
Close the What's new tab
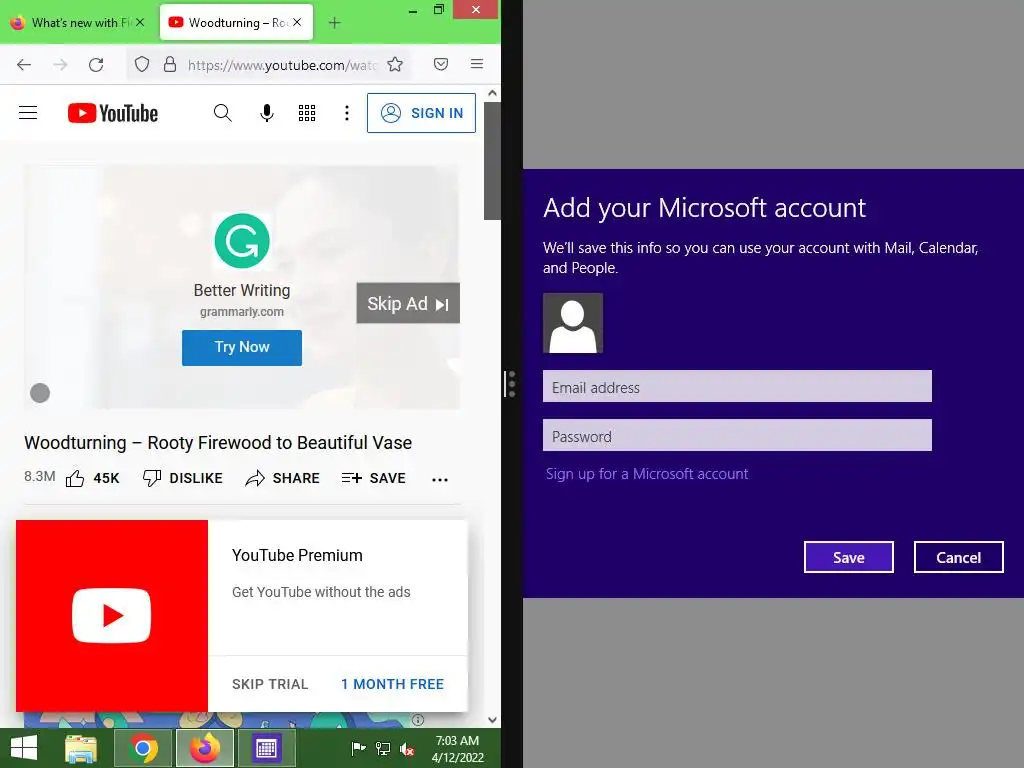click(x=140, y=22)
